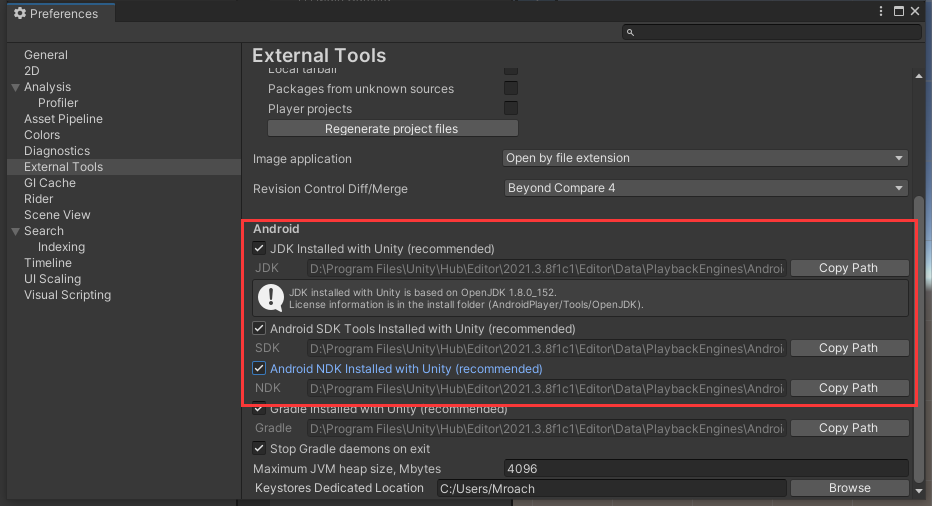The width and height of the screenshot is (932, 506).
Task: Maximize the Preferences window
Action: coord(899,11)
